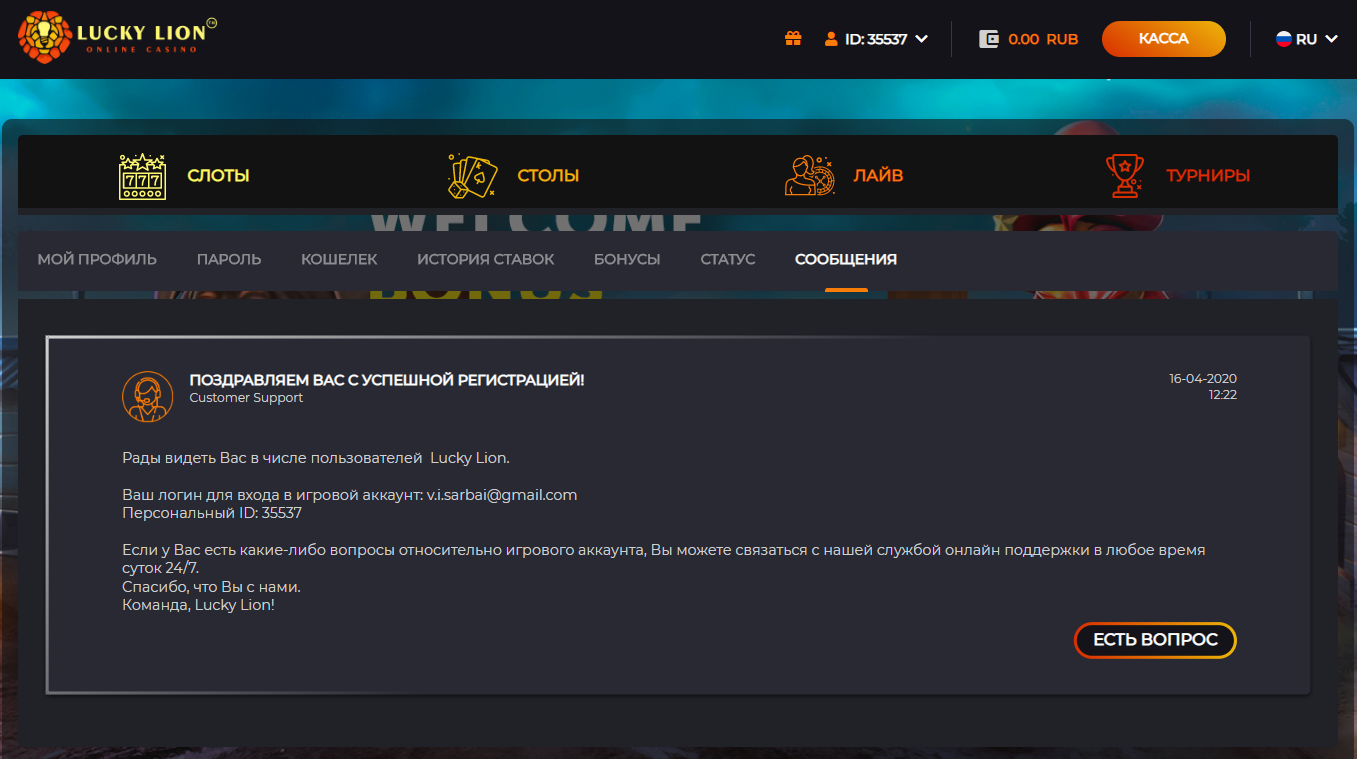Click the playing cards tables icon

pyautogui.click(x=472, y=176)
